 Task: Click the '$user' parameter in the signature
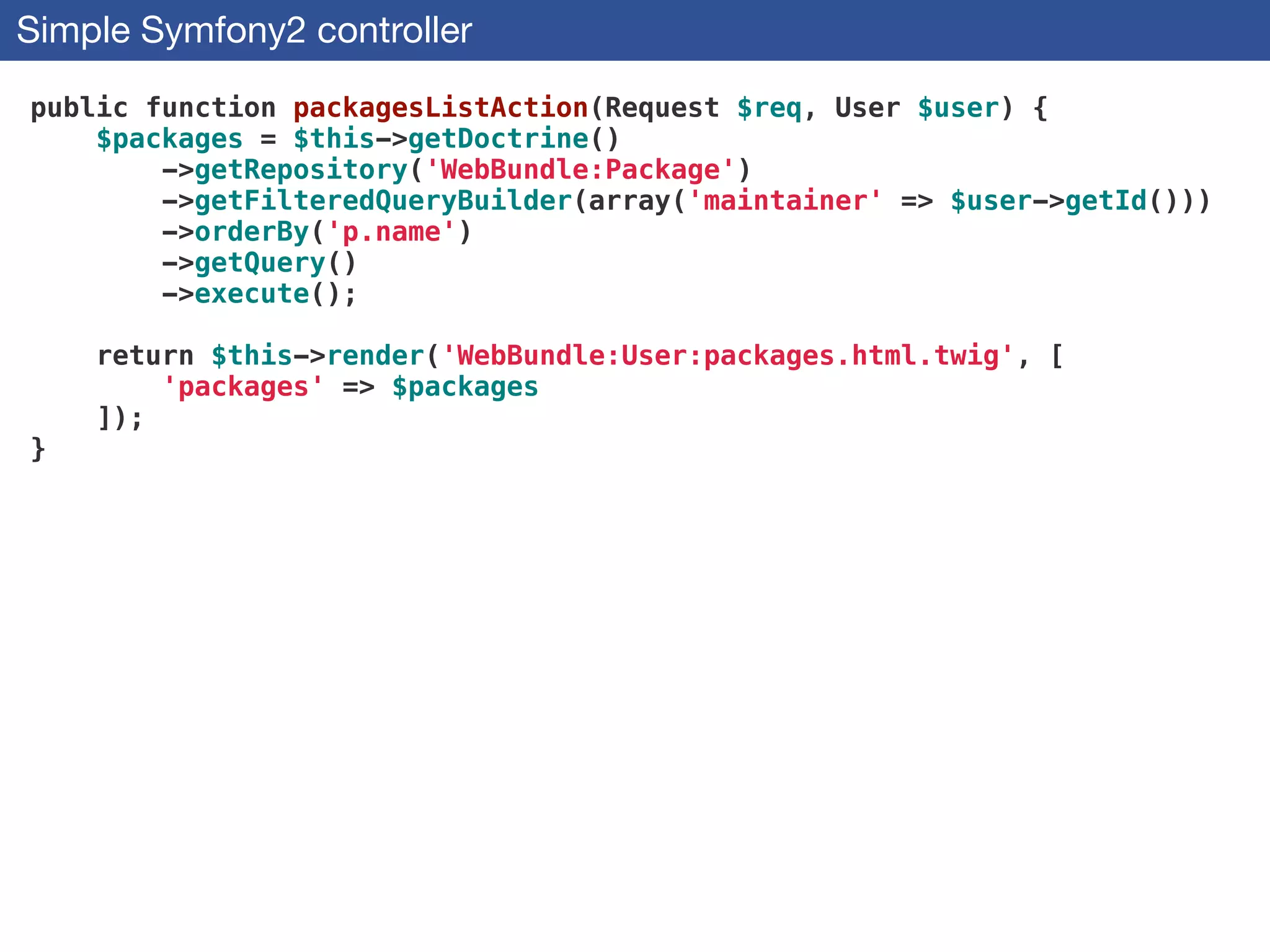(x=959, y=108)
